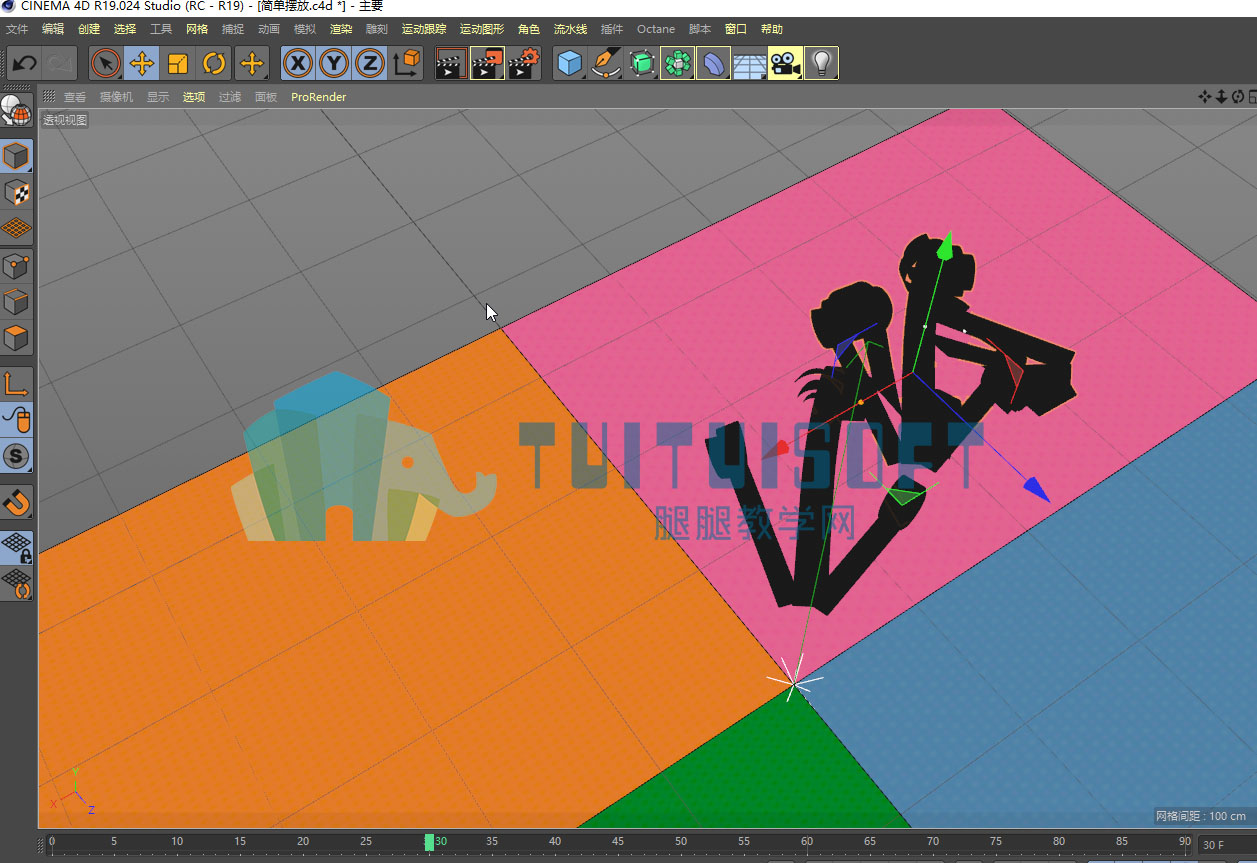Open the Pen spline tools palette

pyautogui.click(x=605, y=64)
